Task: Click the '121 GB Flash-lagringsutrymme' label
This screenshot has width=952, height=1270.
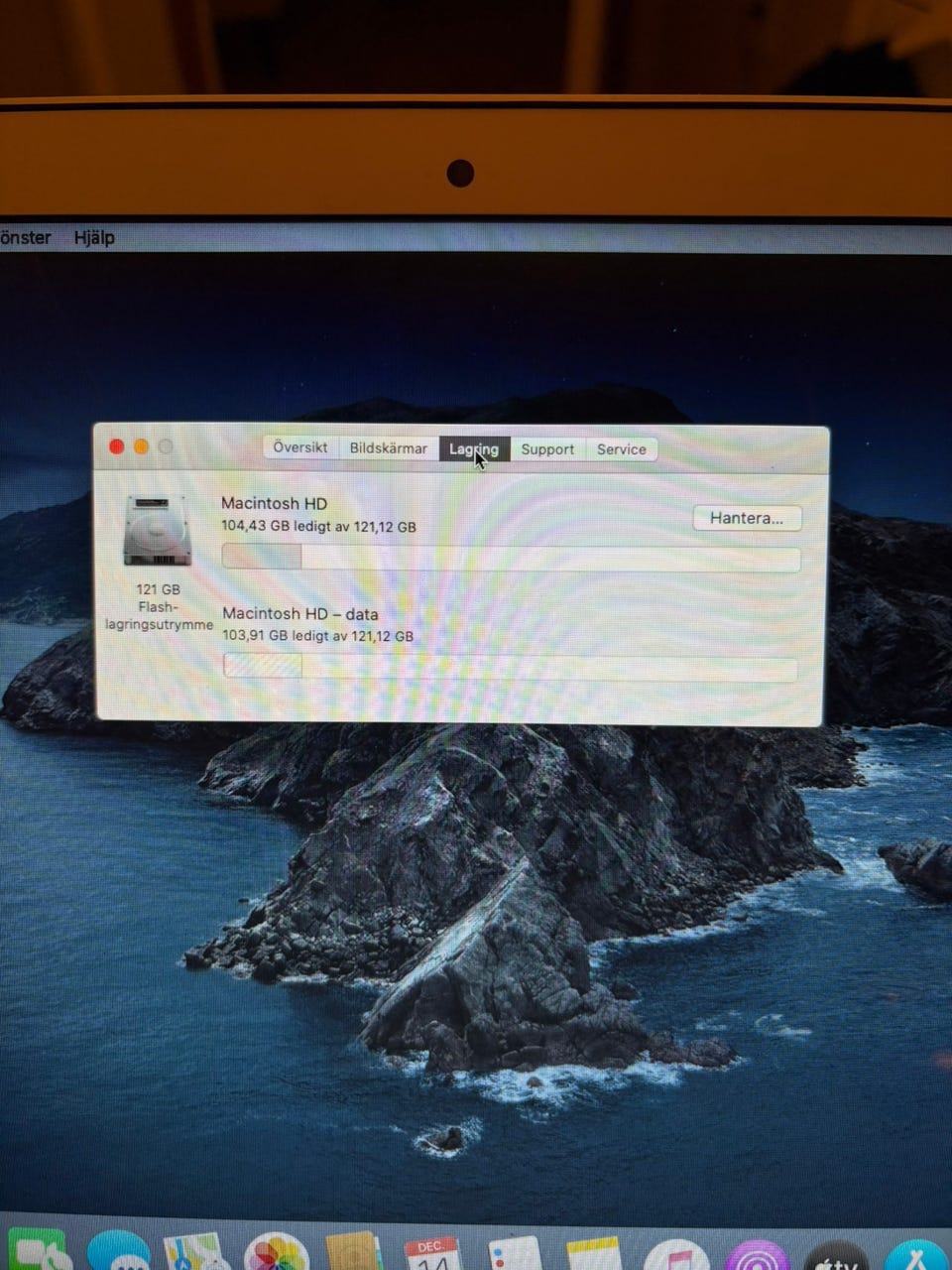Action: coord(159,607)
